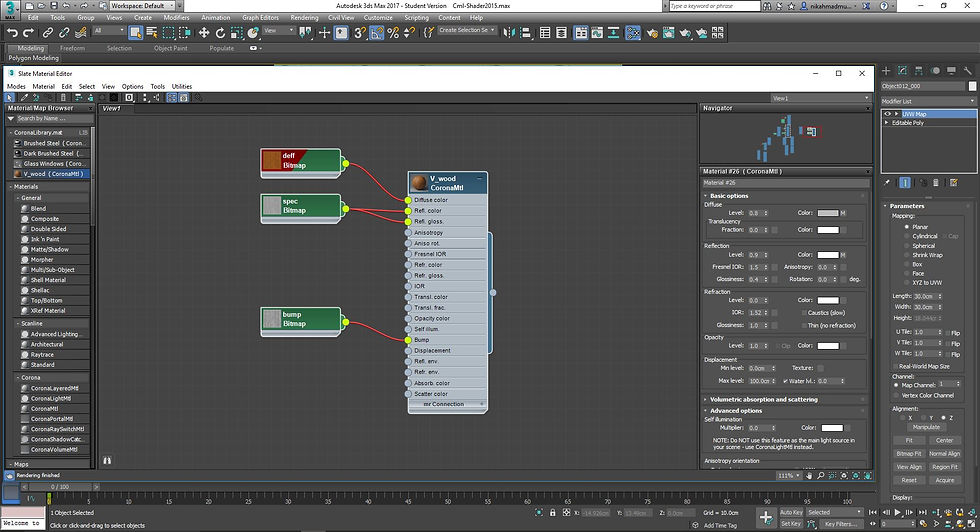
Task: Select Spherical mapping radio button
Action: point(906,246)
